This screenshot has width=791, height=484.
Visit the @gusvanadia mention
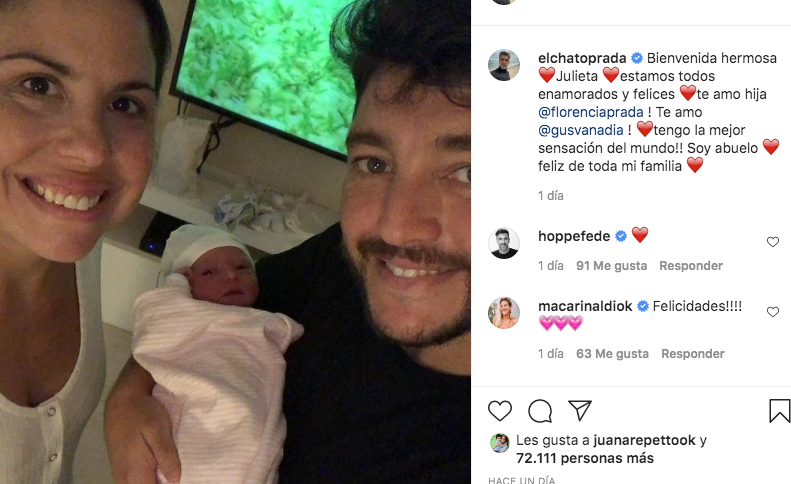[581, 130]
